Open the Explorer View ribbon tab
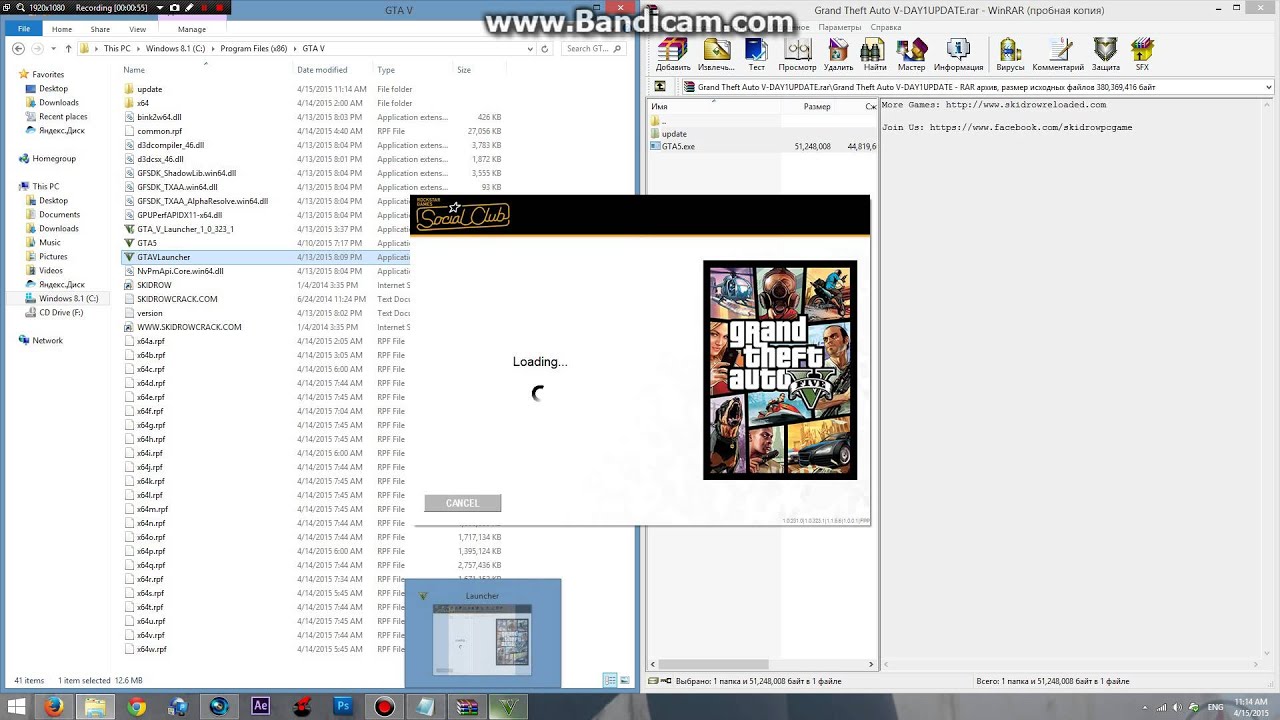 137,29
